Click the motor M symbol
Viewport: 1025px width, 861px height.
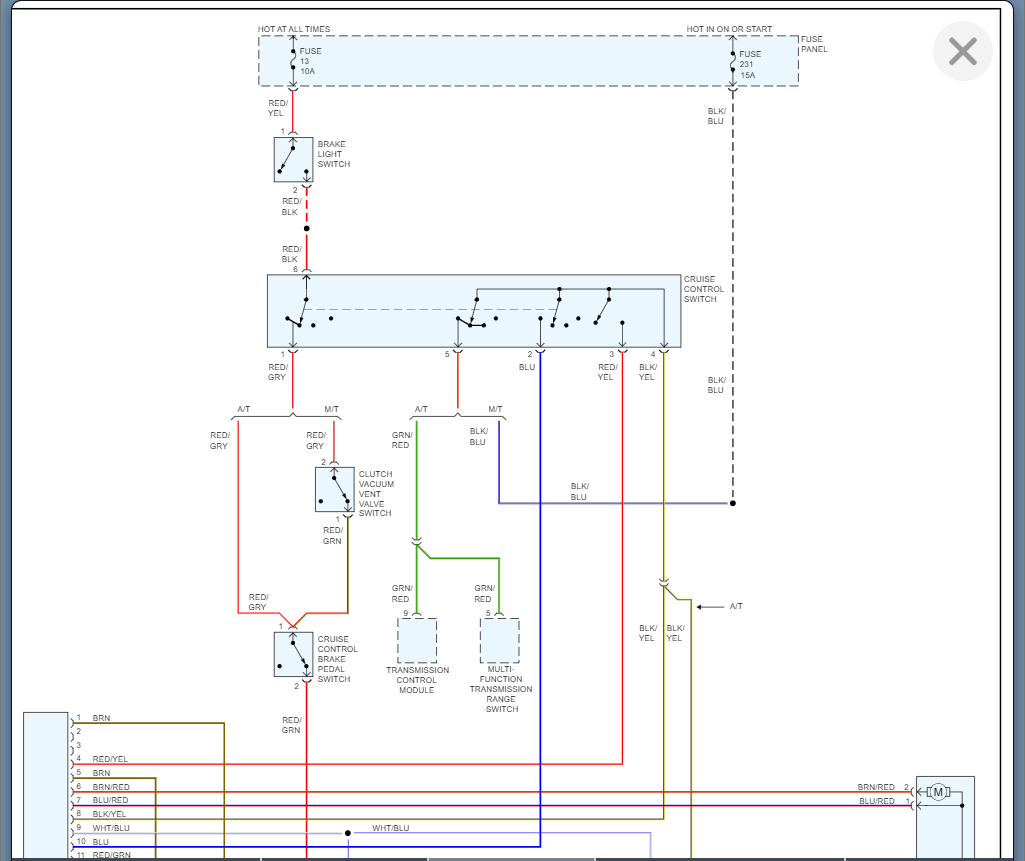click(938, 792)
